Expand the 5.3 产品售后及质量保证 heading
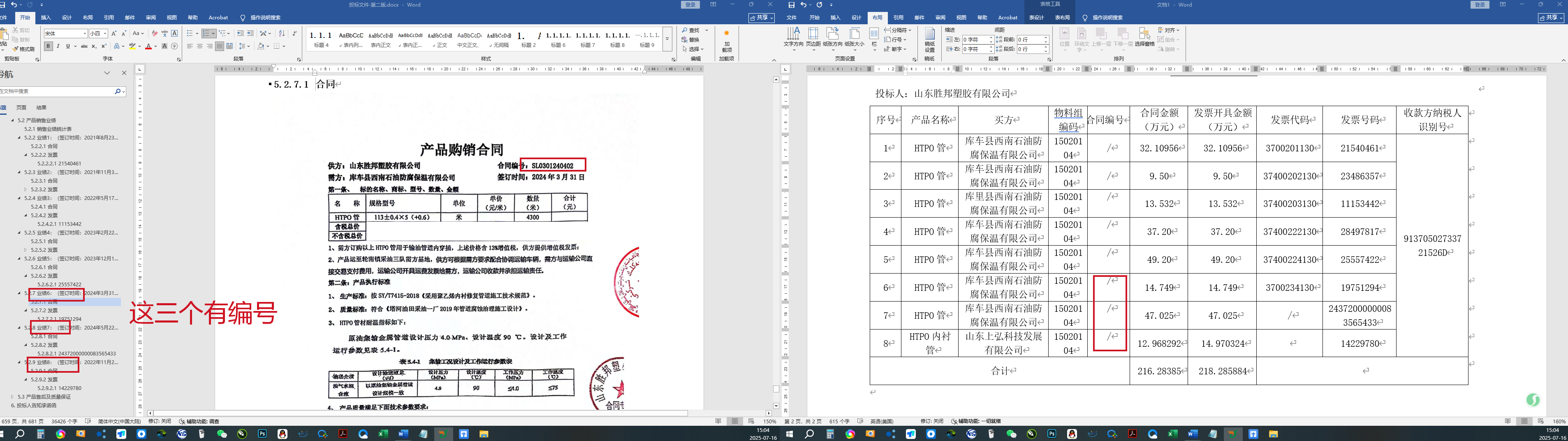This screenshot has width=1568, height=441. 13,397
